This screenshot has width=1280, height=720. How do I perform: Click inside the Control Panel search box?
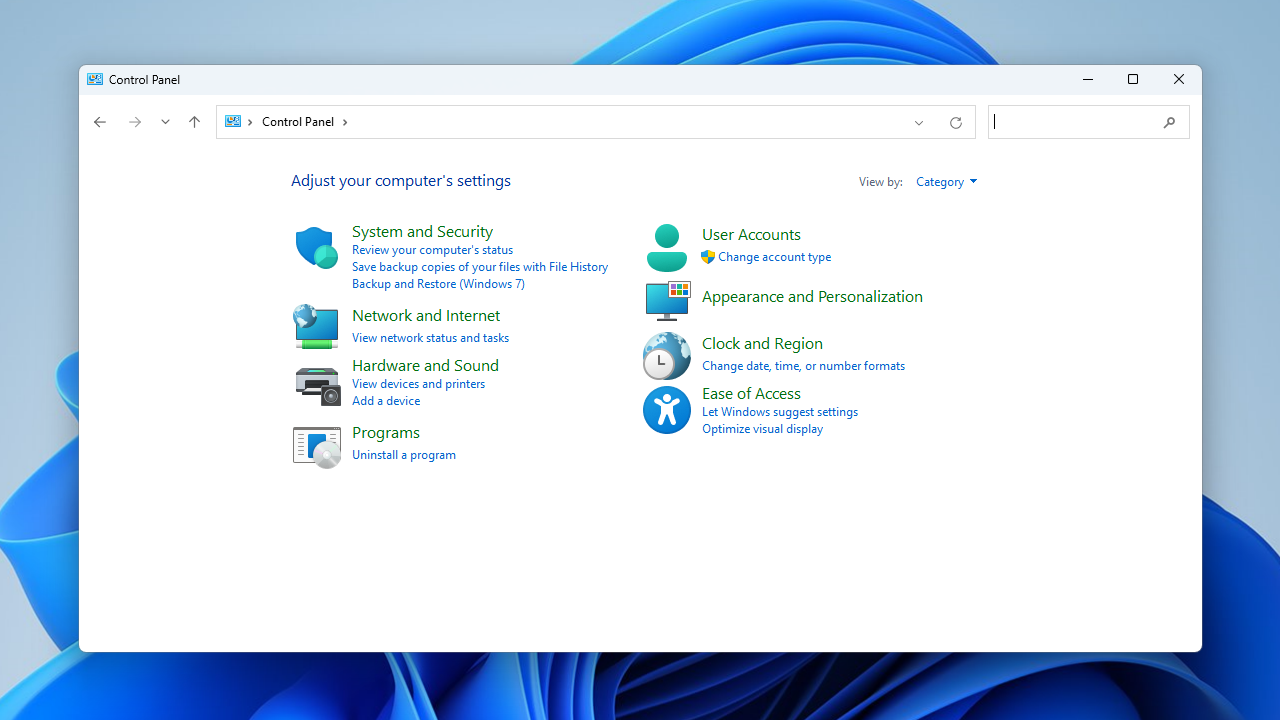tap(1075, 122)
